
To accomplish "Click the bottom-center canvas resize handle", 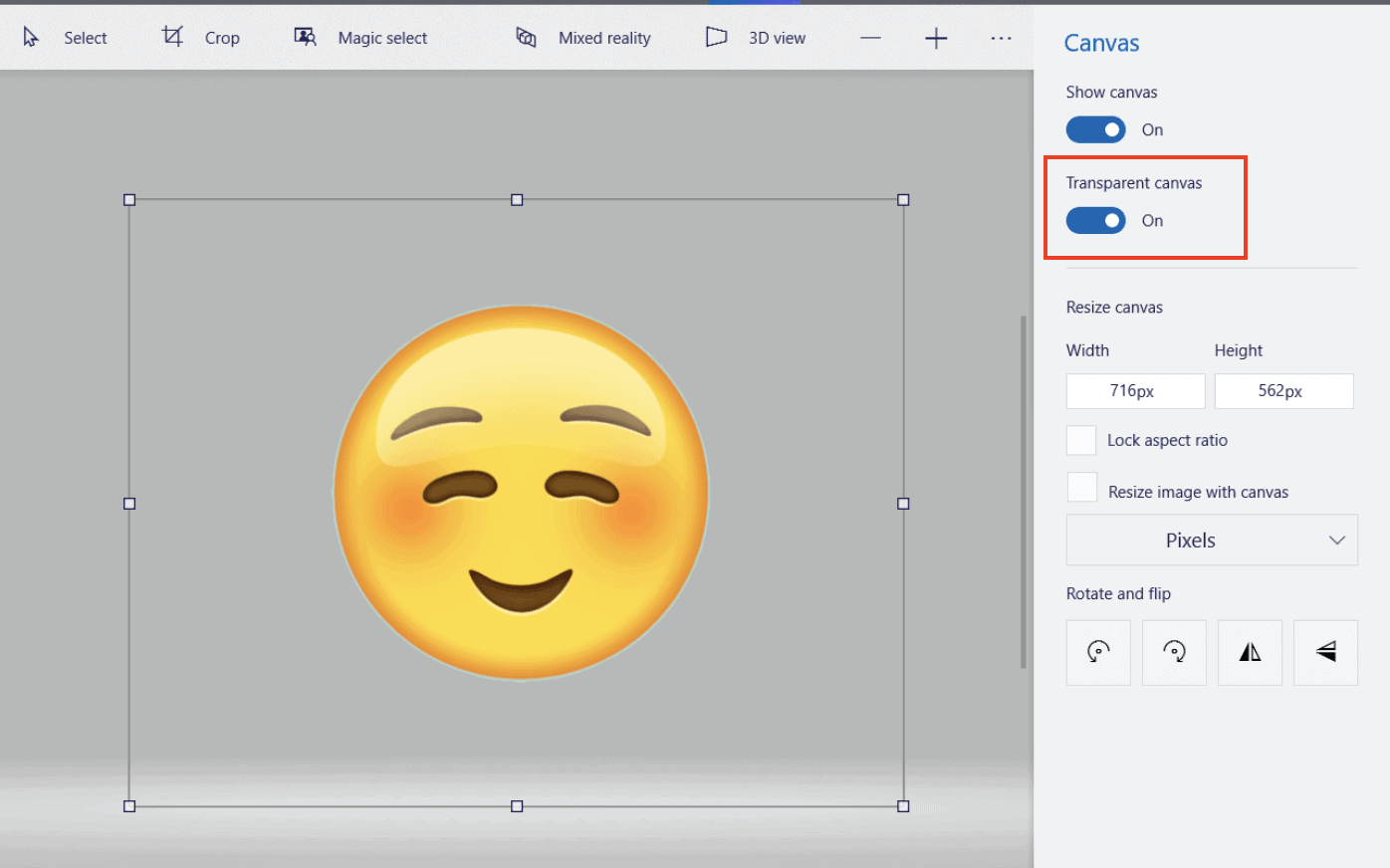I will [517, 806].
